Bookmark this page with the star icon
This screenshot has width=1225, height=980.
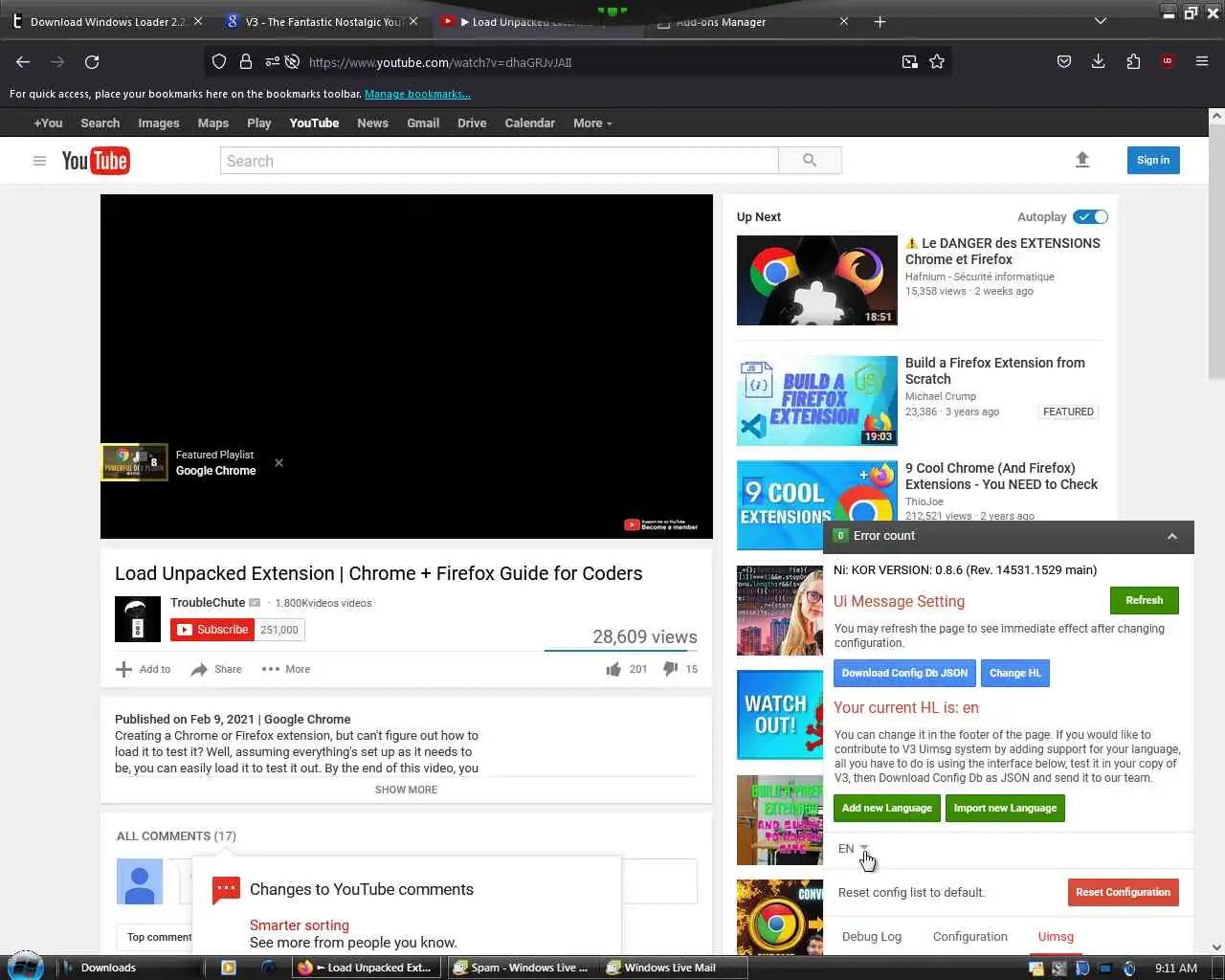click(x=937, y=62)
